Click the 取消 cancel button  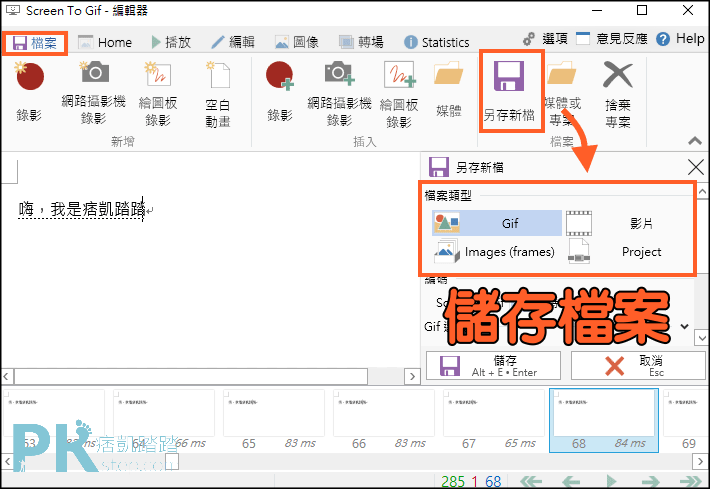(638, 365)
